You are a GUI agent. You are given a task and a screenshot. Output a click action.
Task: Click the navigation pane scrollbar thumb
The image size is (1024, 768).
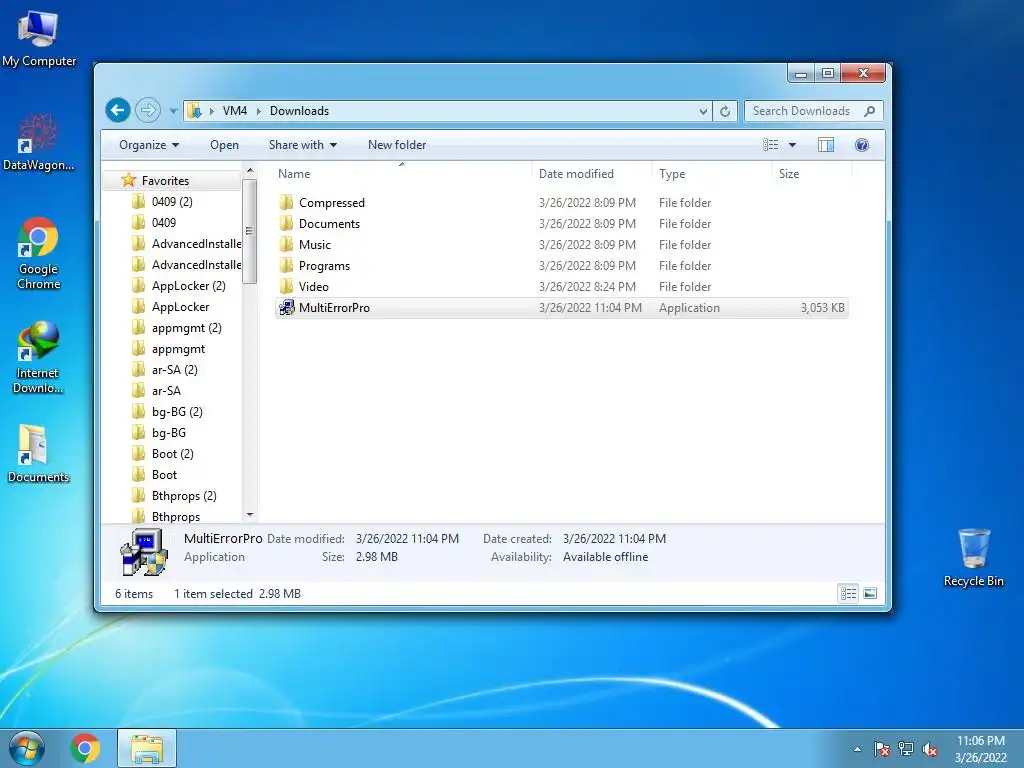(249, 231)
